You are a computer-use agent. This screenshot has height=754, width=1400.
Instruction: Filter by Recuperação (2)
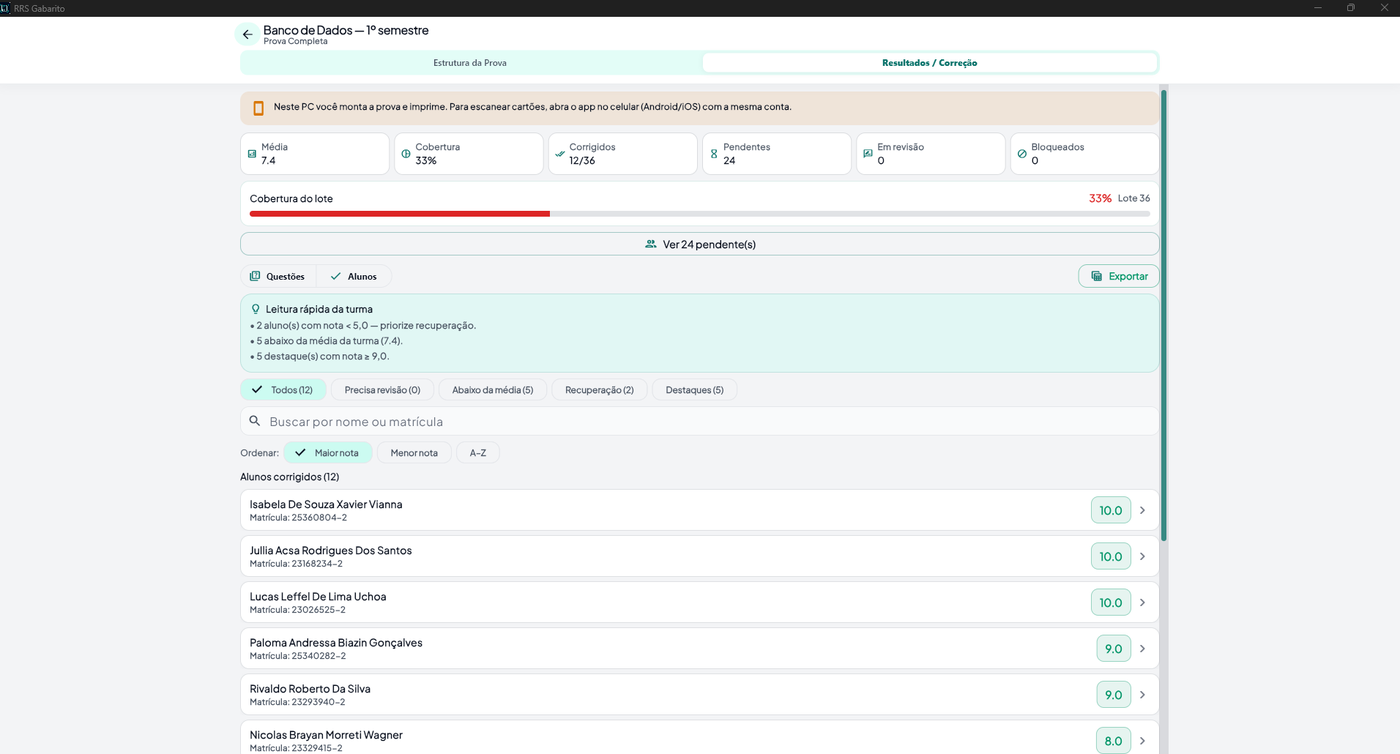pyautogui.click(x=599, y=390)
